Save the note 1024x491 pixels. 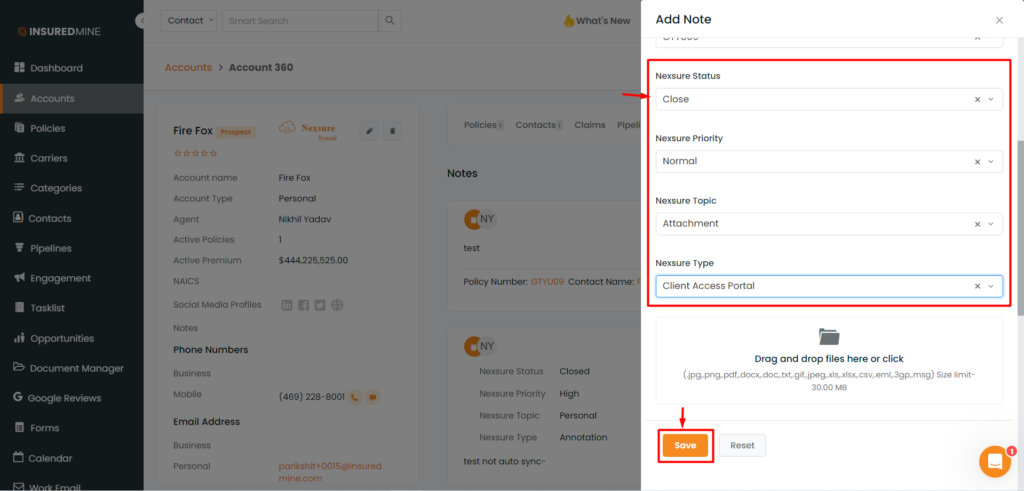685,445
